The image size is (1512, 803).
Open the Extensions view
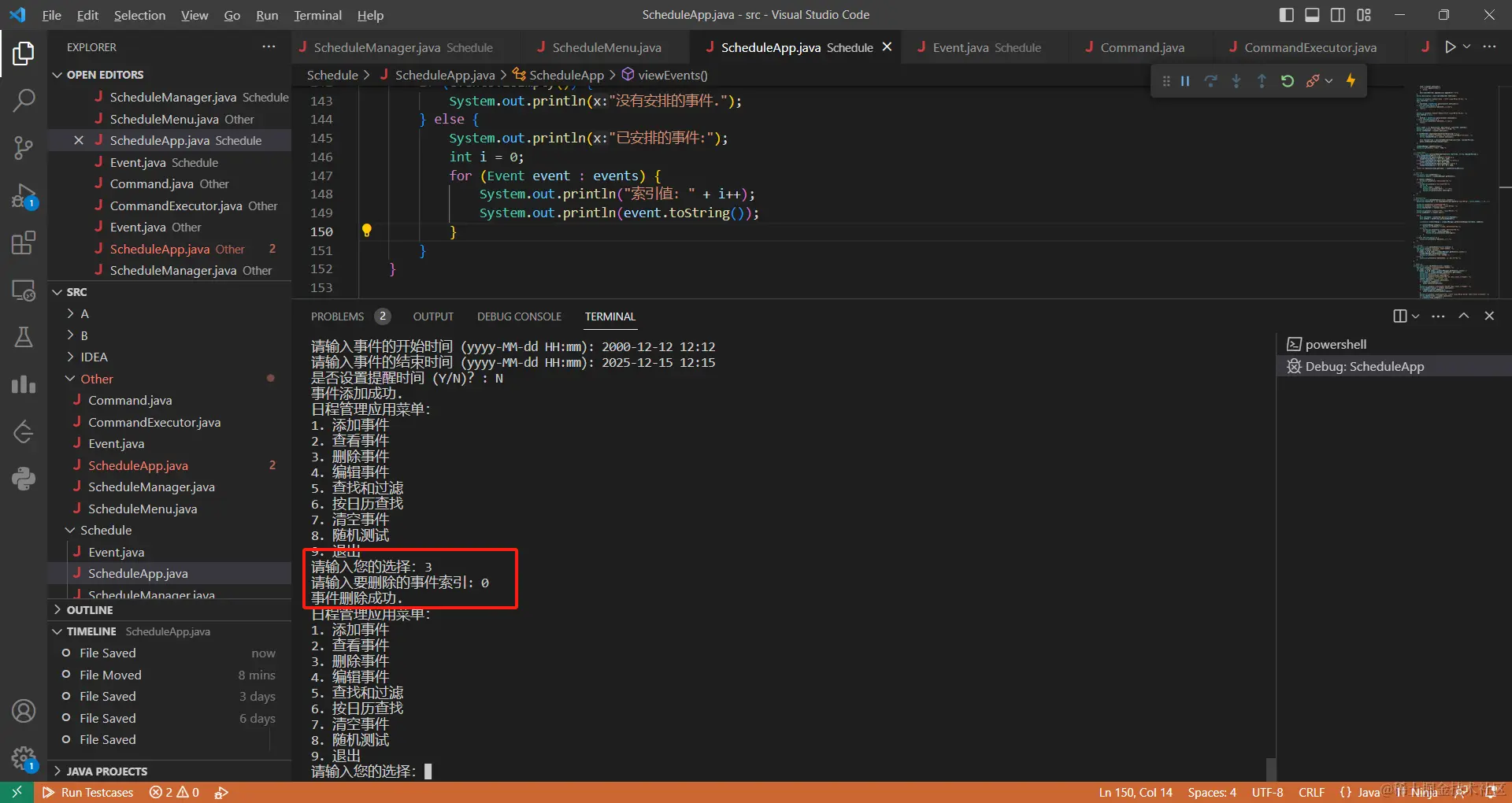(24, 243)
